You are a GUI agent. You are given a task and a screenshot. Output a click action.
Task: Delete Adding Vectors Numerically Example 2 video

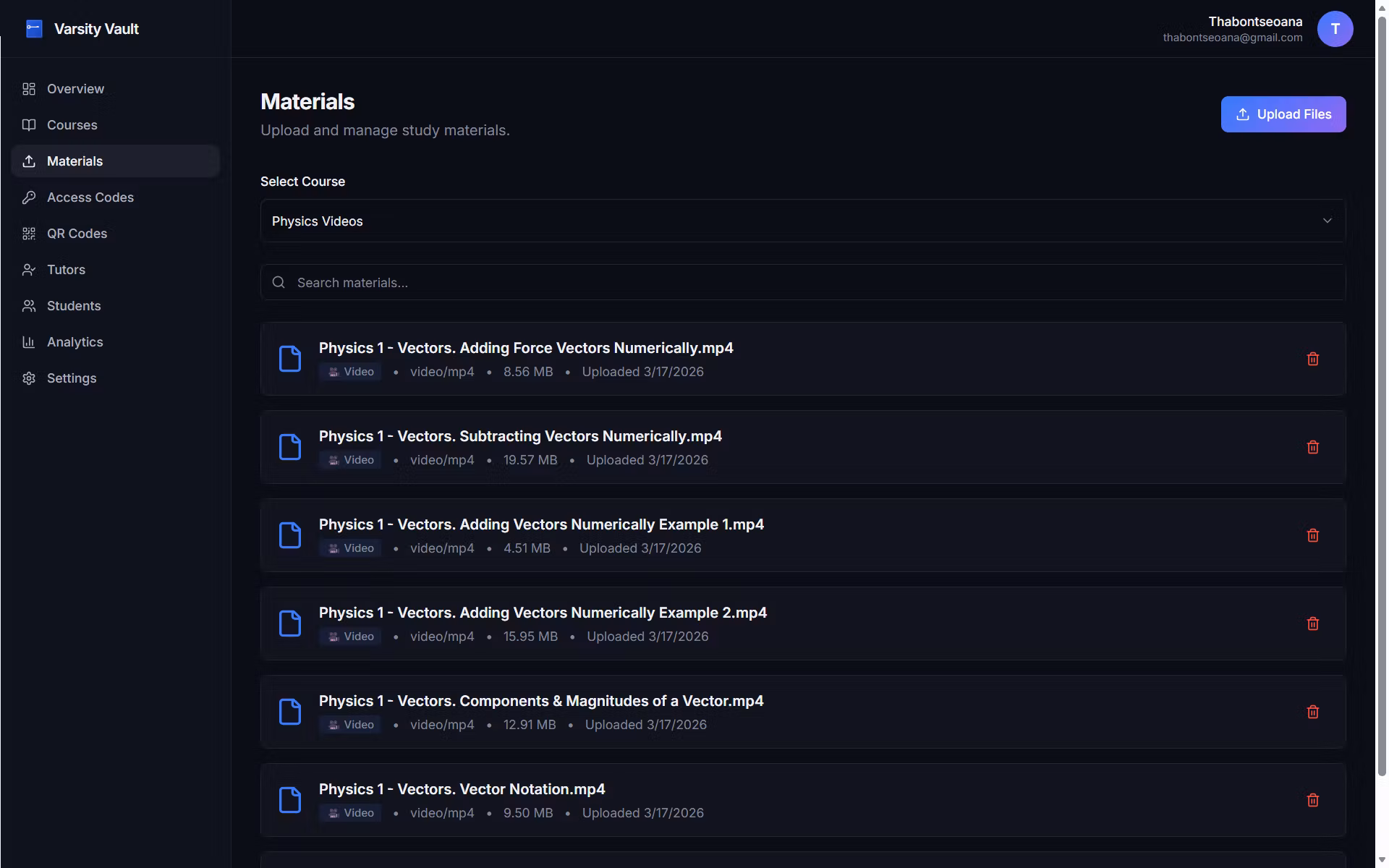(x=1313, y=624)
